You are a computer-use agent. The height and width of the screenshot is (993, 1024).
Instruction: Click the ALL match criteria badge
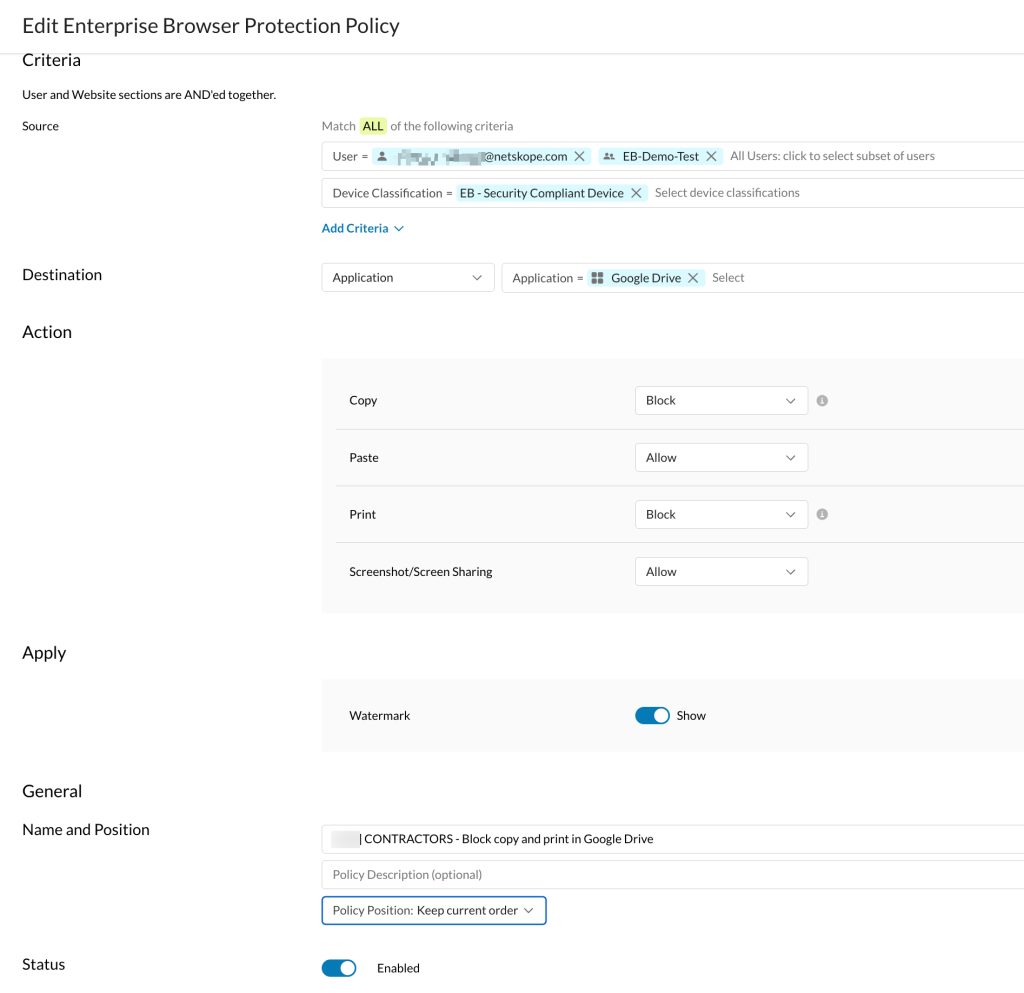coord(373,126)
